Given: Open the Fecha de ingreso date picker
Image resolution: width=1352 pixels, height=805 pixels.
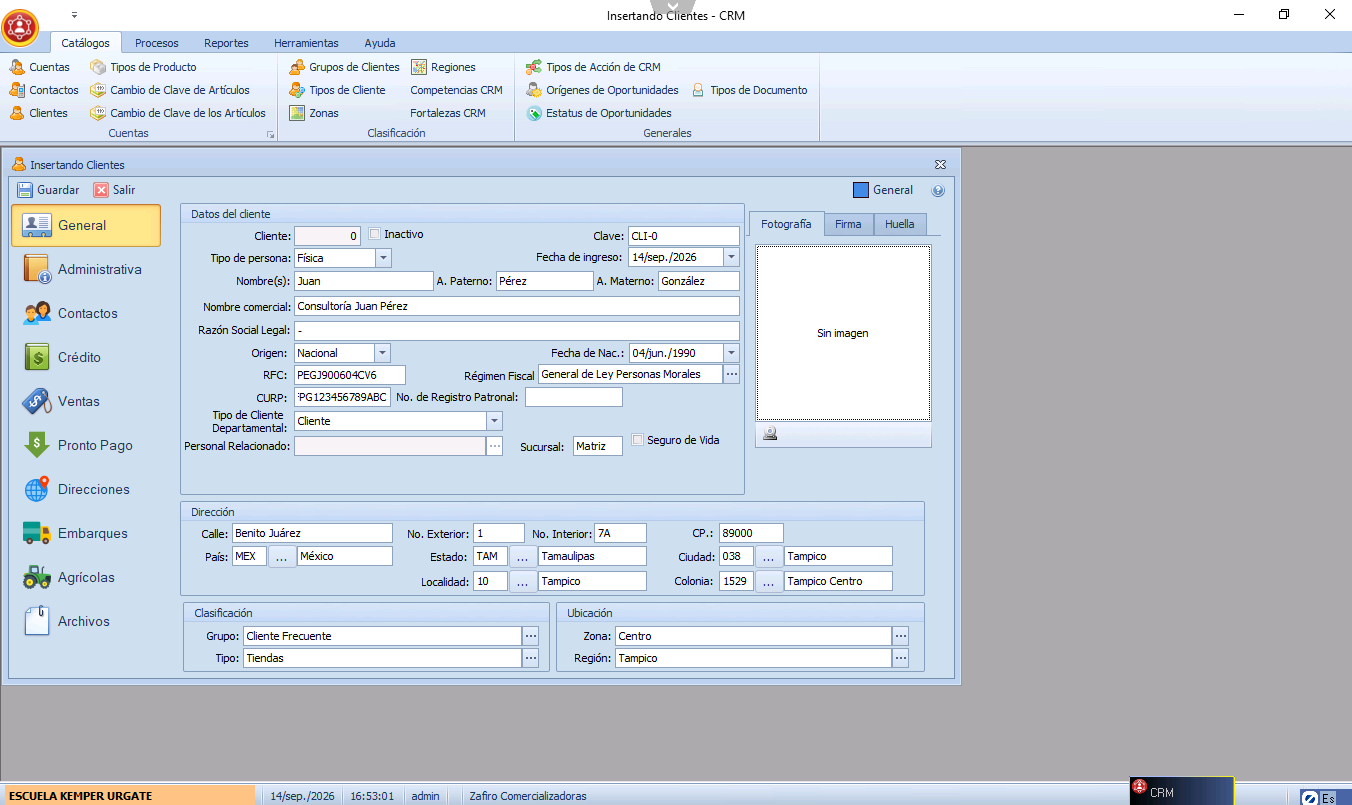Looking at the screenshot, I should click(x=731, y=258).
